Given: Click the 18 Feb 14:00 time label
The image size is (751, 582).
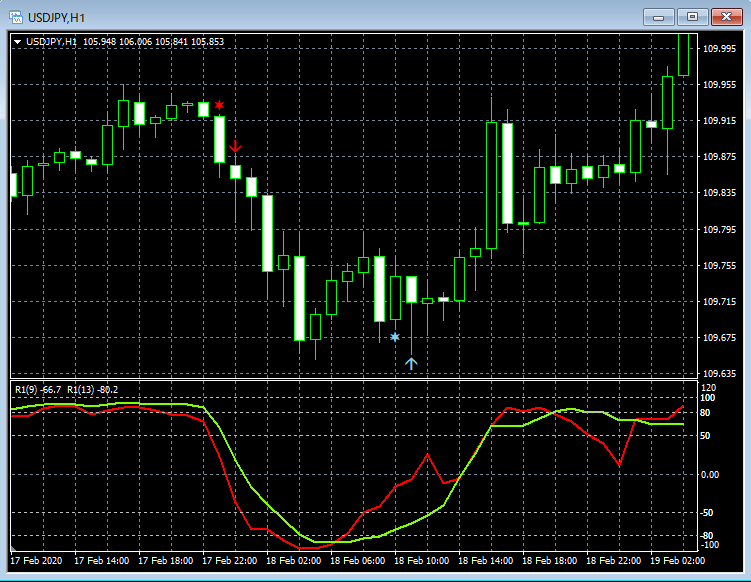Looking at the screenshot, I should click(486, 560).
